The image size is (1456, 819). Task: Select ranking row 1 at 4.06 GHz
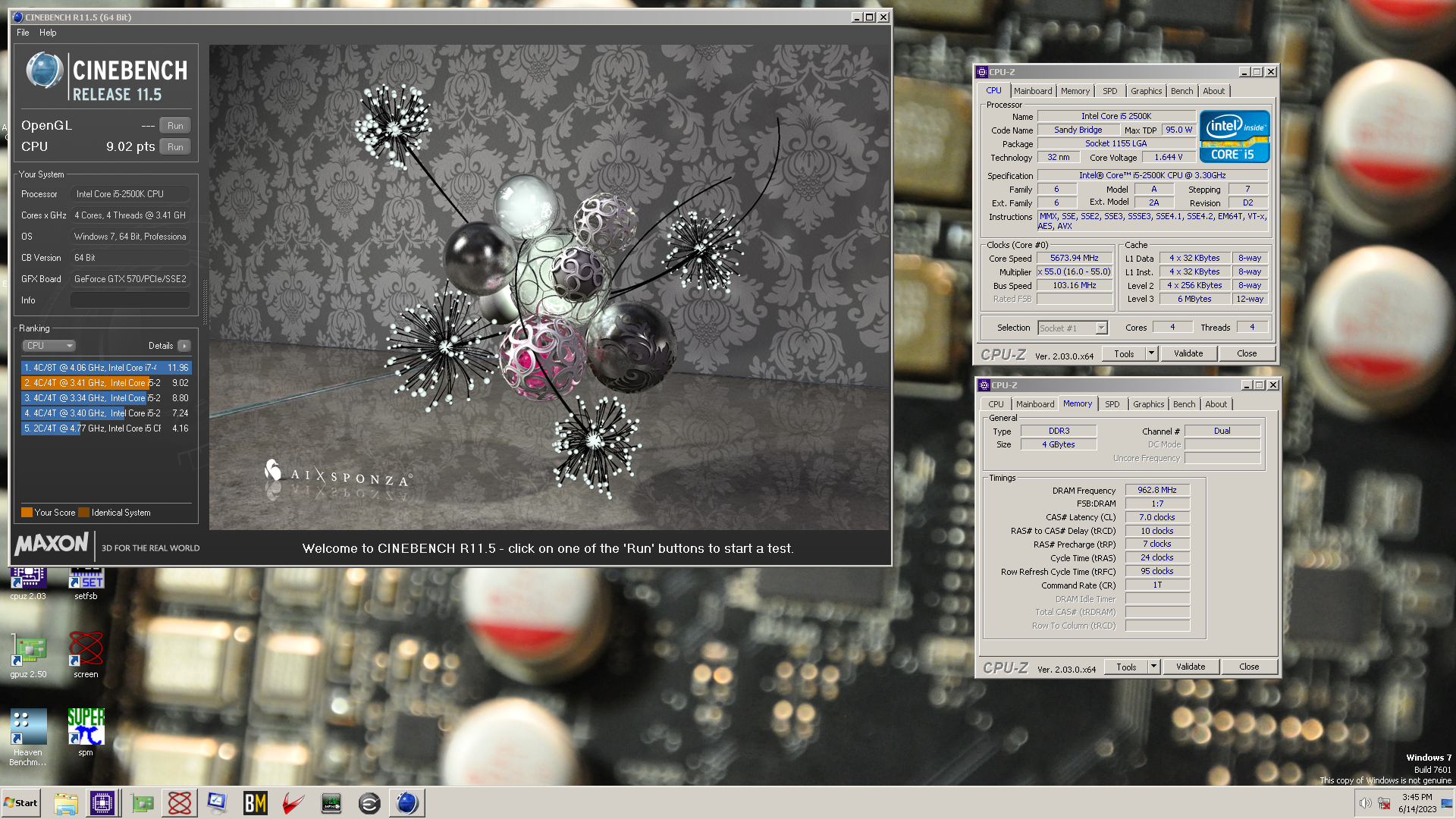[106, 368]
